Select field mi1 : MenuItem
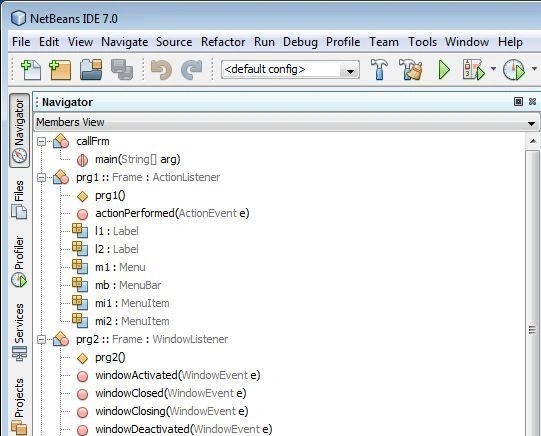This screenshot has width=541, height=436. coord(132,303)
